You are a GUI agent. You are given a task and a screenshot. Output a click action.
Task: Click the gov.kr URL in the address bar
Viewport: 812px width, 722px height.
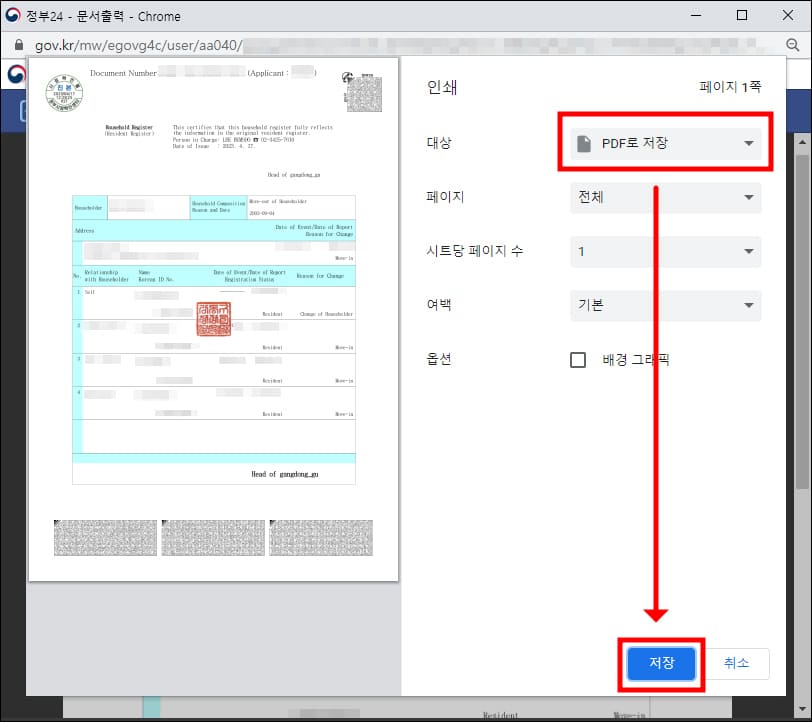click(x=90, y=45)
